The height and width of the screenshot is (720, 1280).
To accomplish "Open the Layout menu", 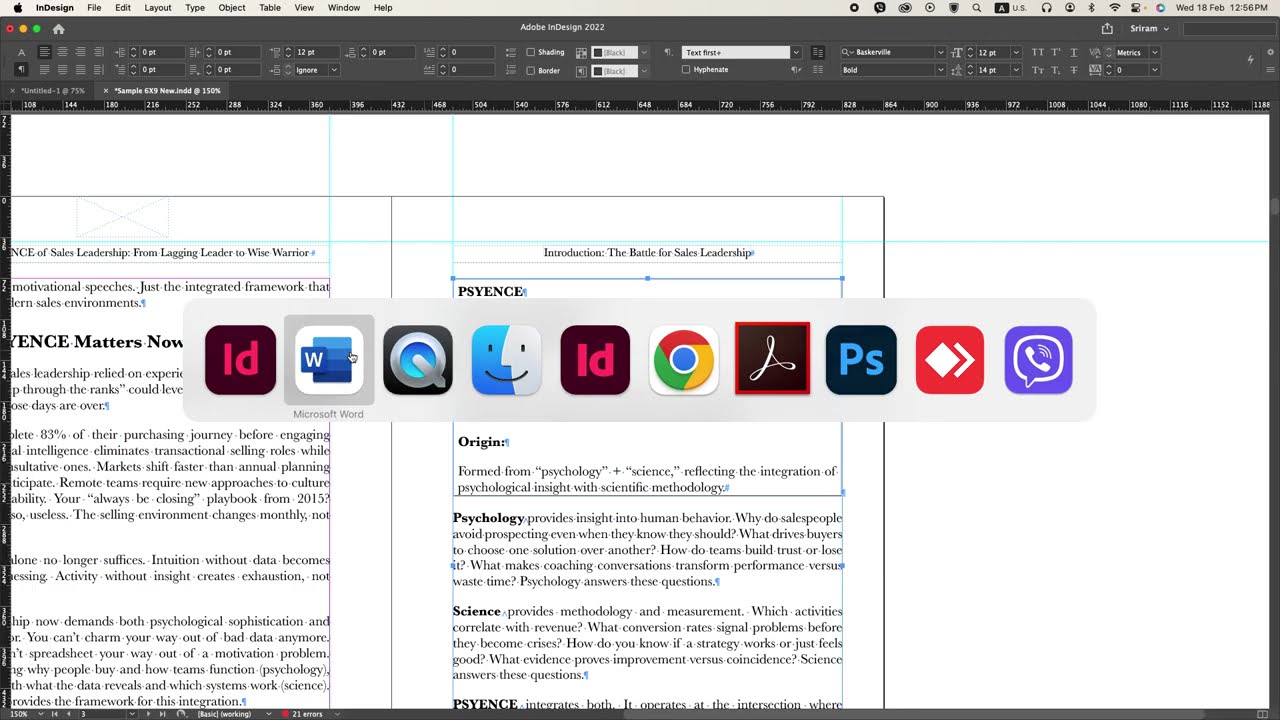I will pos(158,7).
